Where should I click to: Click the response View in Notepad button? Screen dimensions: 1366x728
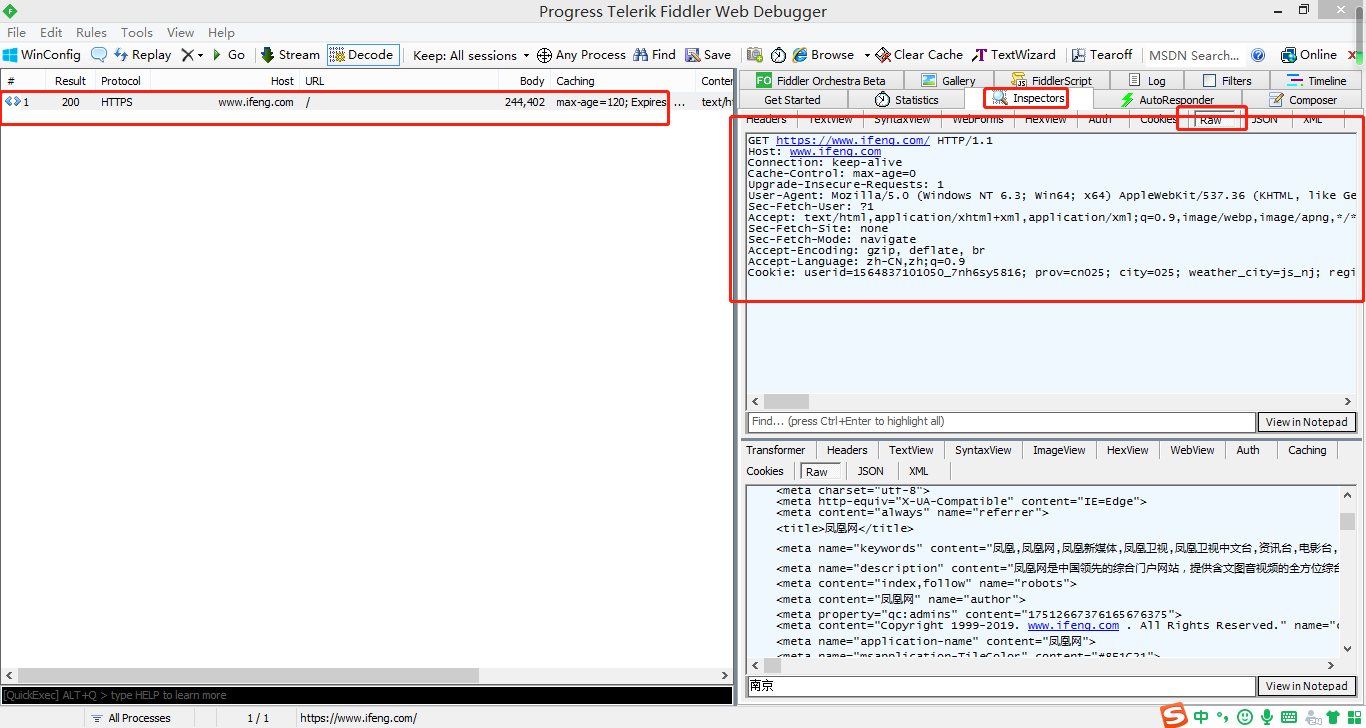coord(1306,686)
